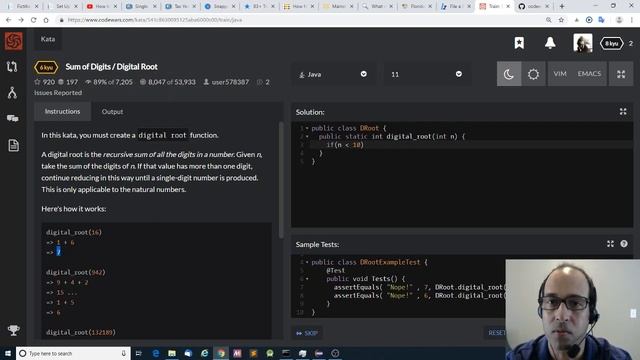Click the Windows taskbar search box

point(73,353)
